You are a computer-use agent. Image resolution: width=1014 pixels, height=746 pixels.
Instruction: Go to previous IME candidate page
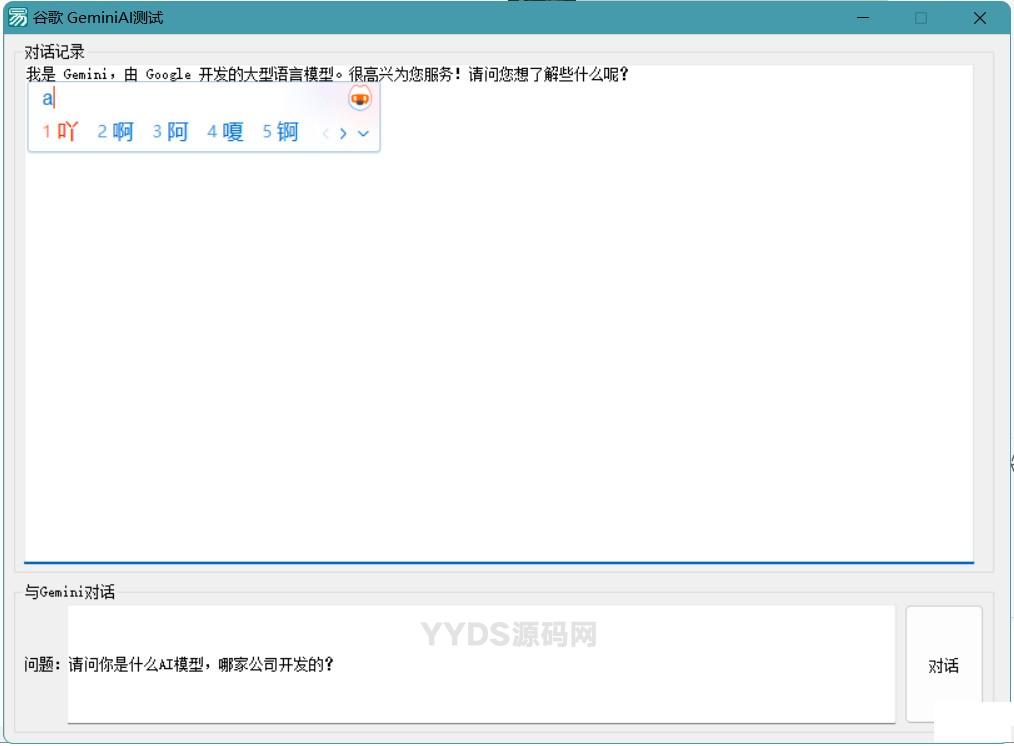[x=325, y=133]
